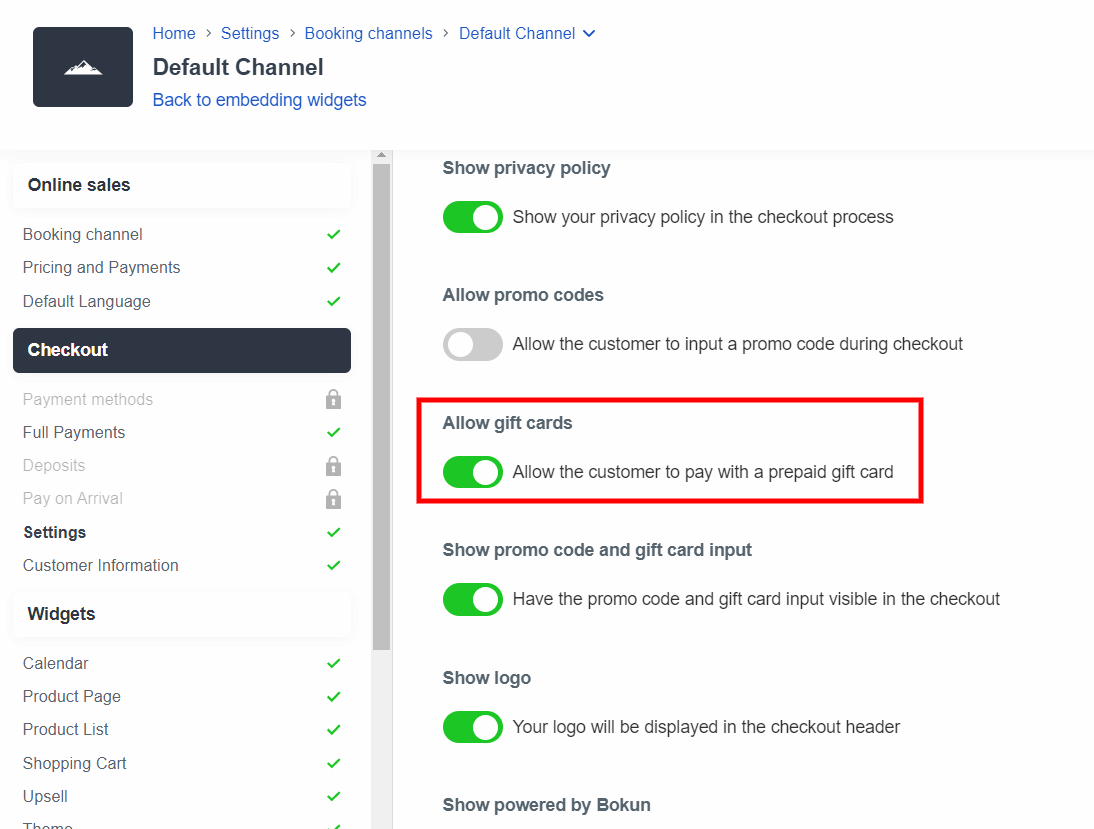Click the locked Deposits item
Image resolution: width=1094 pixels, height=829 pixels.
(54, 465)
